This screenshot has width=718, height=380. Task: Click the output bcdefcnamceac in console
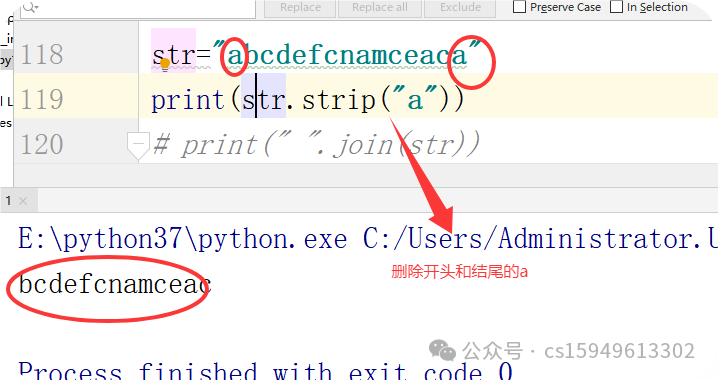click(114, 284)
